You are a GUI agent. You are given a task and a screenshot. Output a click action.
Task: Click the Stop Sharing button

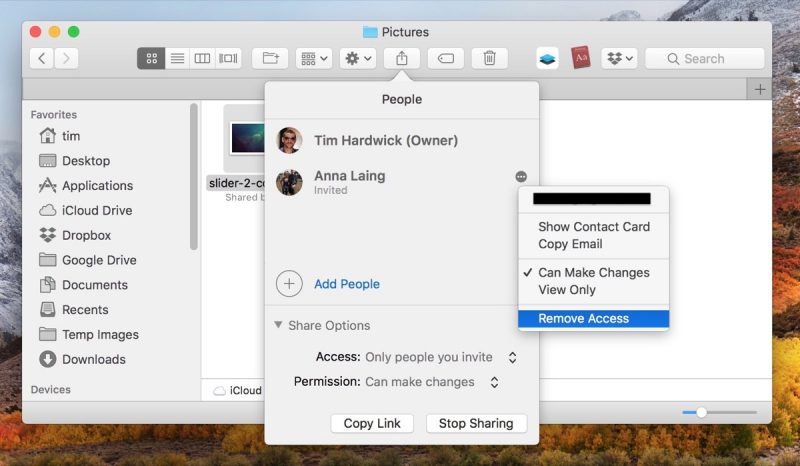pos(476,423)
